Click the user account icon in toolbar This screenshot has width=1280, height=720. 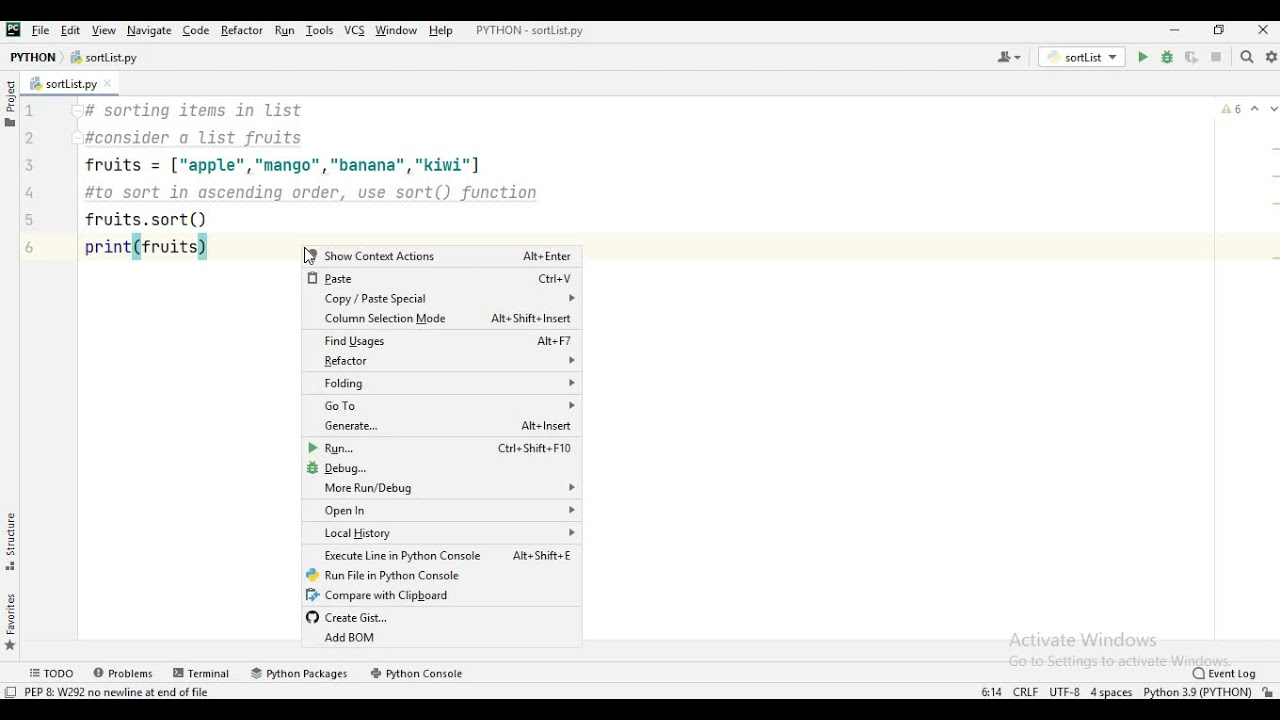[x=1009, y=58]
